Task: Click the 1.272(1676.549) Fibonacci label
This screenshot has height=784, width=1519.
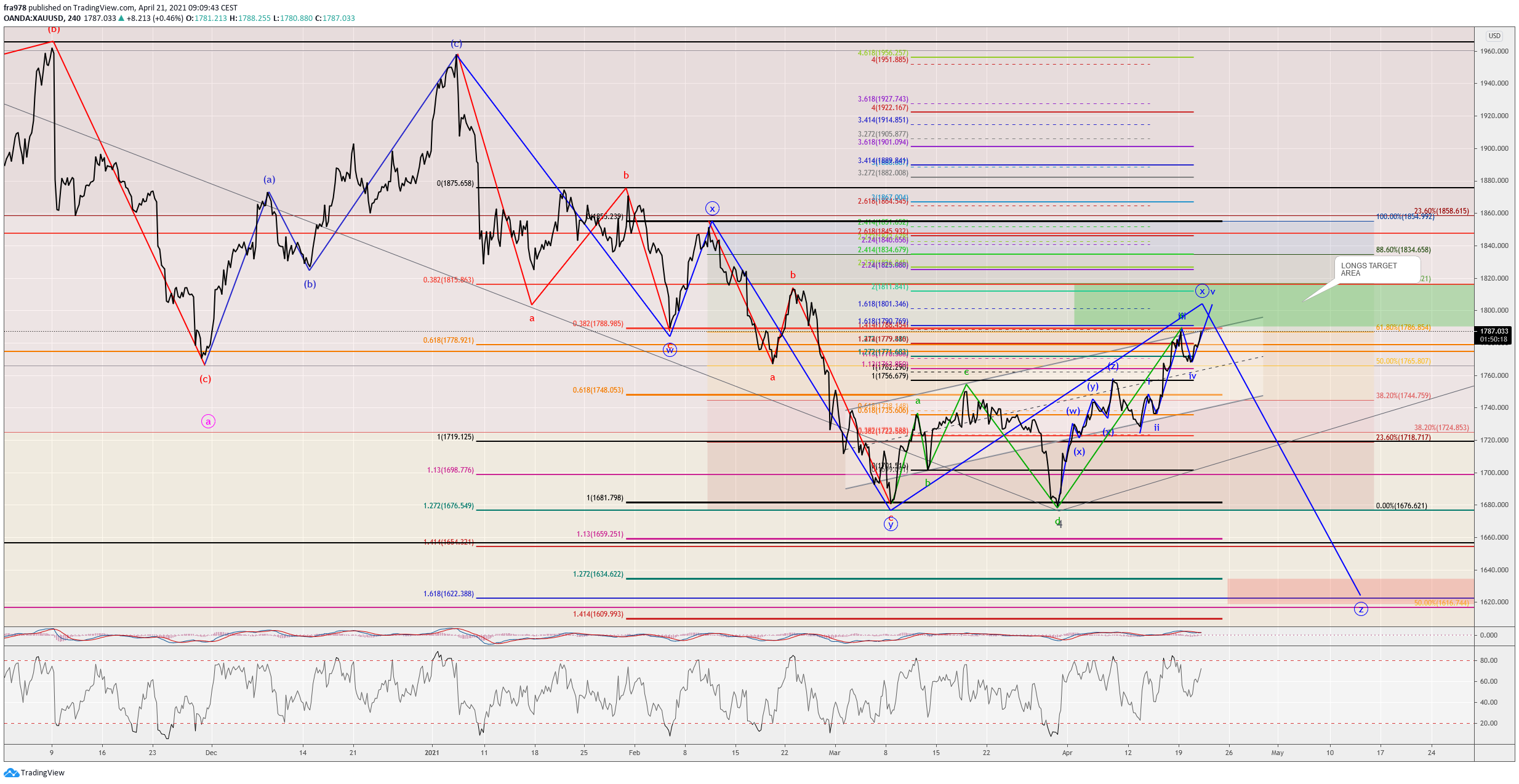Action: [x=449, y=506]
